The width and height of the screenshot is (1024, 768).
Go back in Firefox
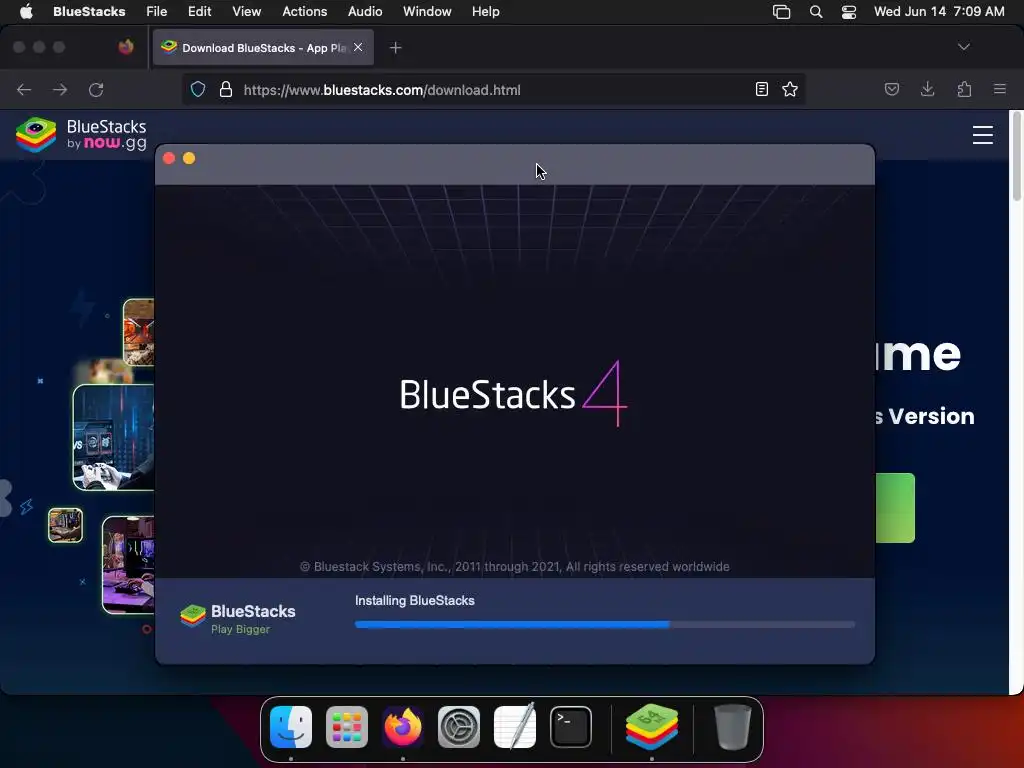point(24,89)
